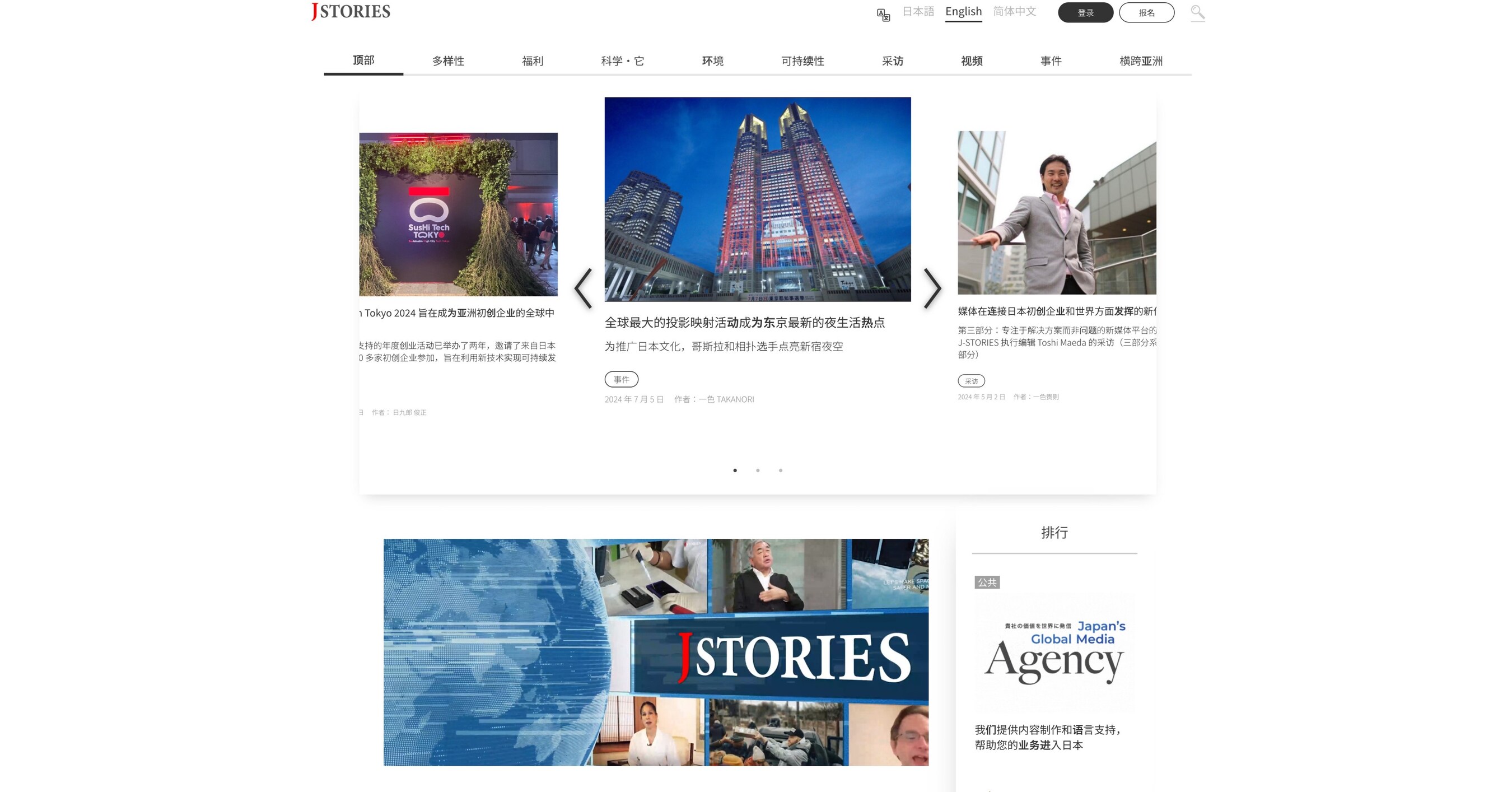Select the second carousel dot
Viewport: 1512px width, 792px height.
pyautogui.click(x=758, y=470)
